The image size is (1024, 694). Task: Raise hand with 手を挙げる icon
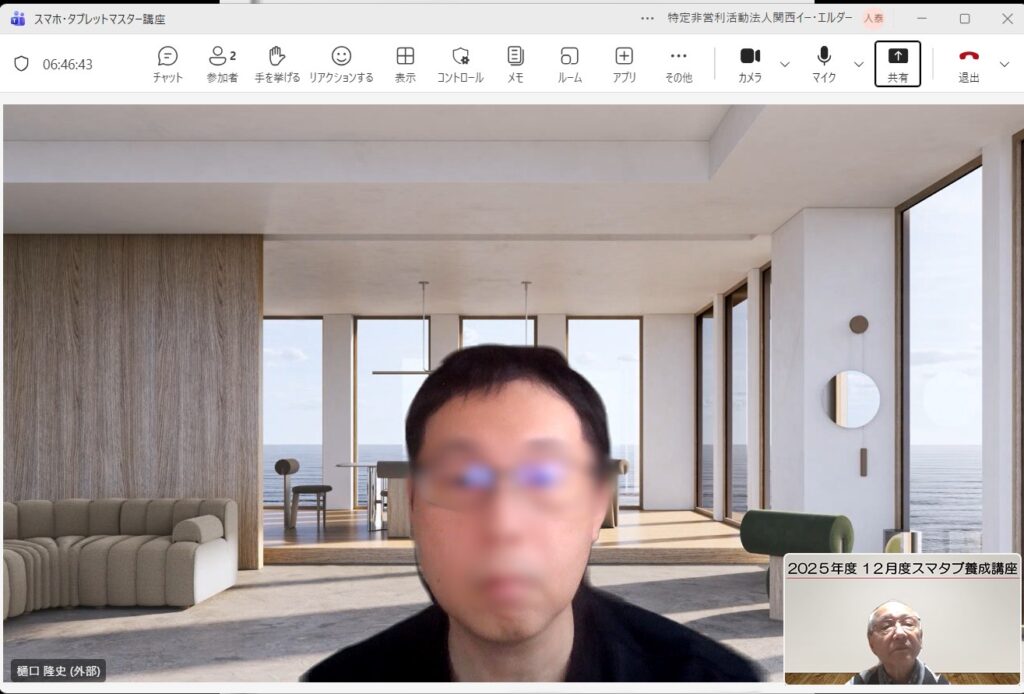(x=277, y=64)
